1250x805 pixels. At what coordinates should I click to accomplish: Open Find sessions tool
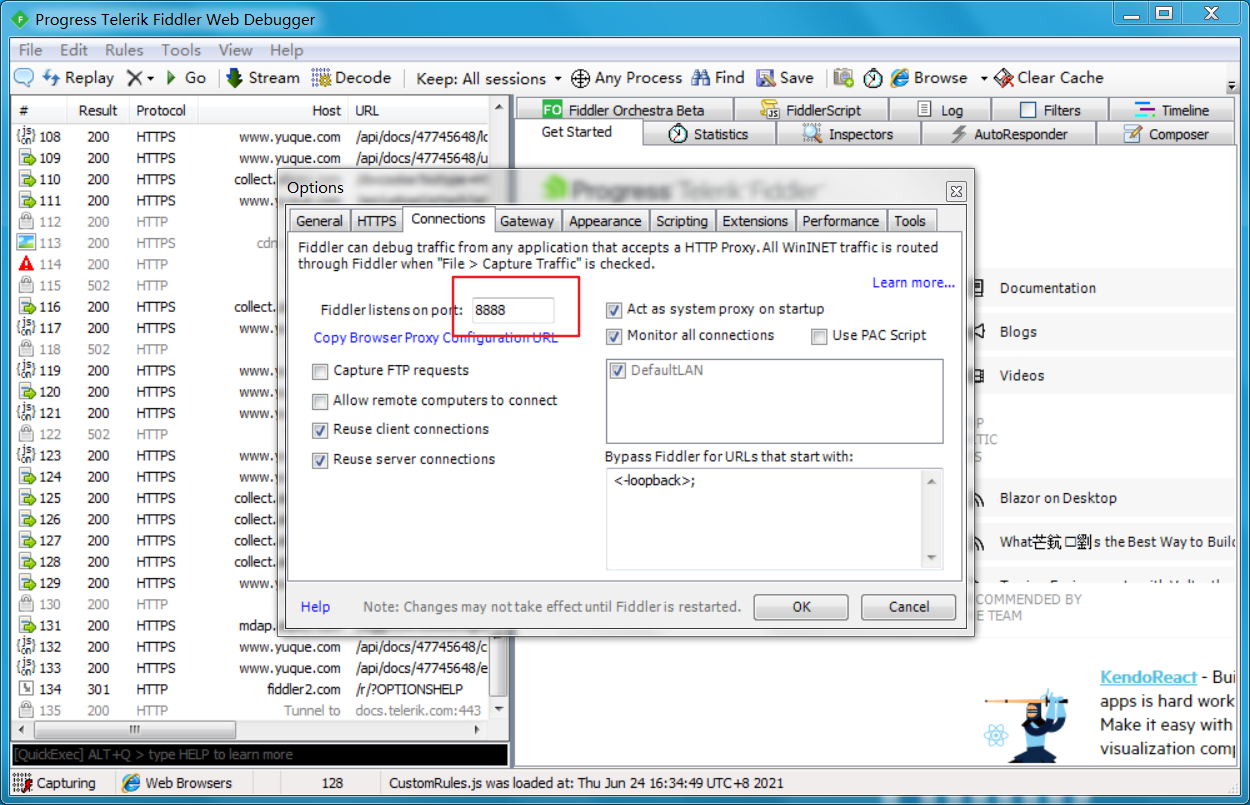[718, 77]
